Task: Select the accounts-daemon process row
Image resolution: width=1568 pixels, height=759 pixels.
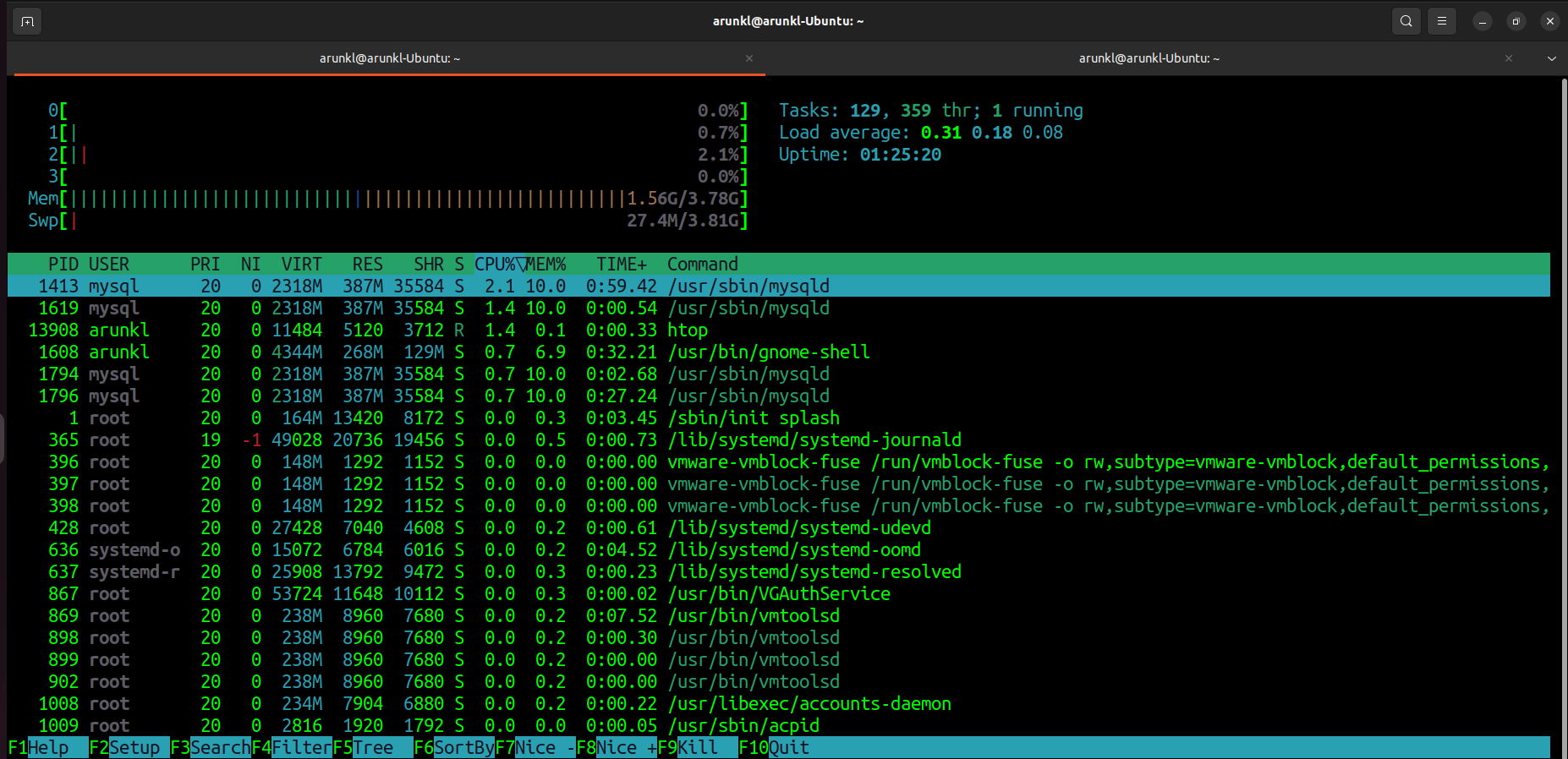Action: 779,703
